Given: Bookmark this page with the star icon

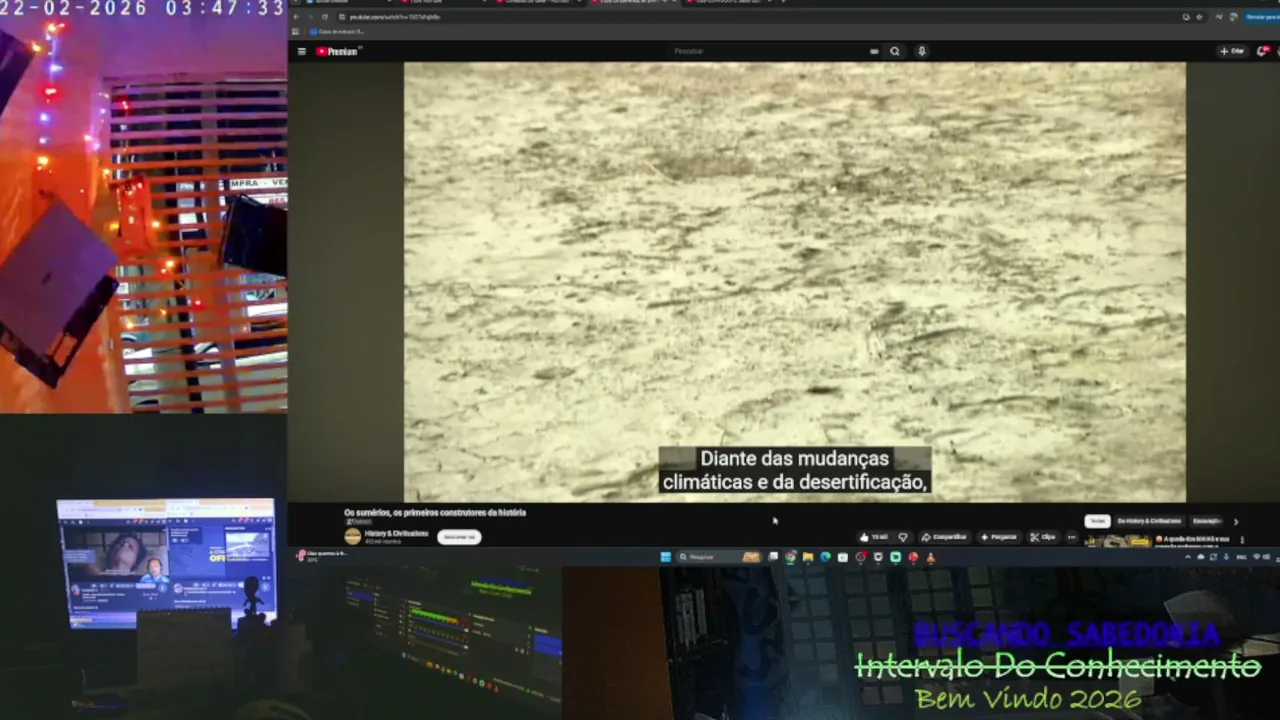Looking at the screenshot, I should (1199, 17).
